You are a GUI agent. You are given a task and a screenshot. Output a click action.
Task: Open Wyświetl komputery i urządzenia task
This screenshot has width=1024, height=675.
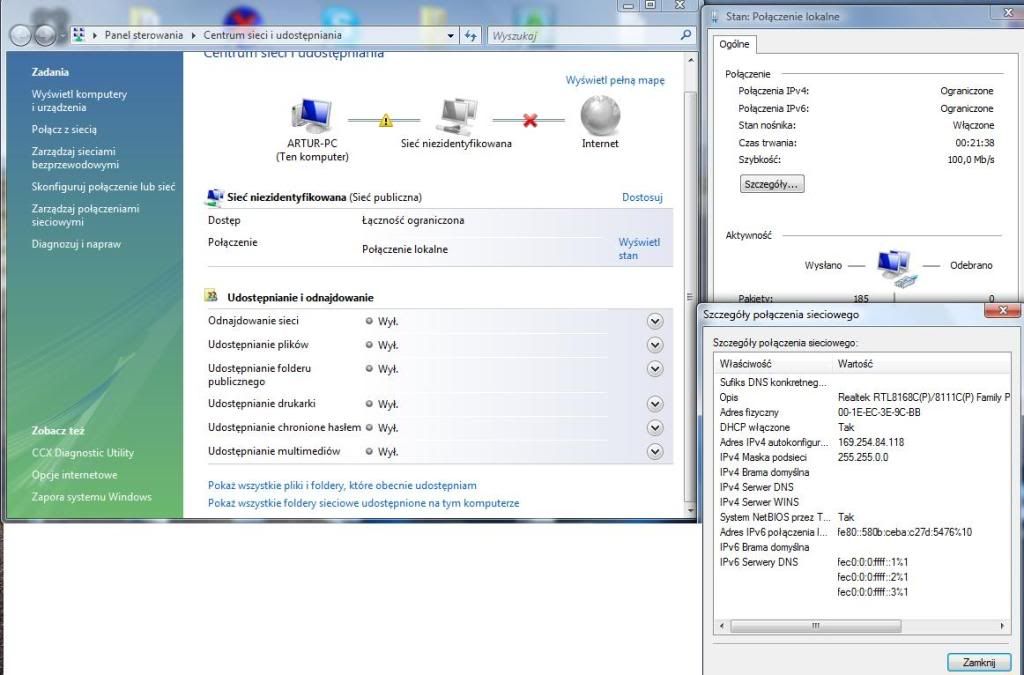coord(79,101)
